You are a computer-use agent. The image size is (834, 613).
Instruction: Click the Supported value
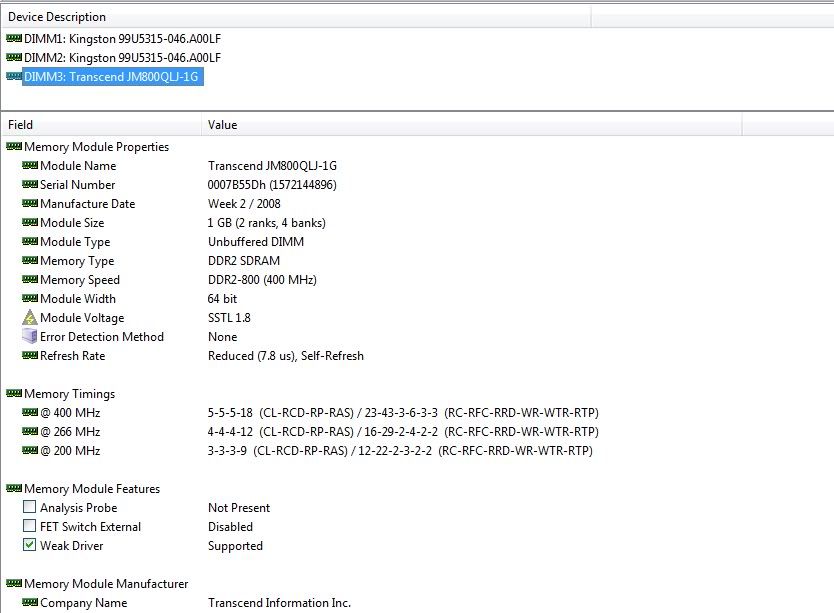click(235, 546)
